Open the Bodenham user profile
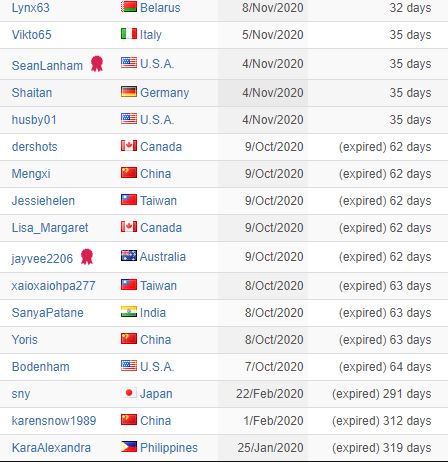Image resolution: width=448 pixels, height=462 pixels. point(41,367)
